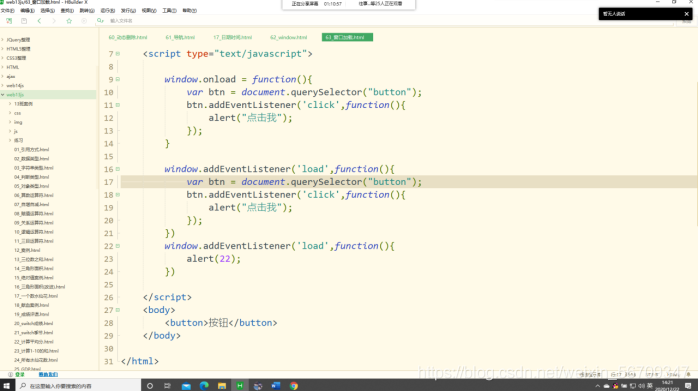The height and width of the screenshot is (391, 699).
Task: Go forward with the right arrow icon
Action: point(54,21)
